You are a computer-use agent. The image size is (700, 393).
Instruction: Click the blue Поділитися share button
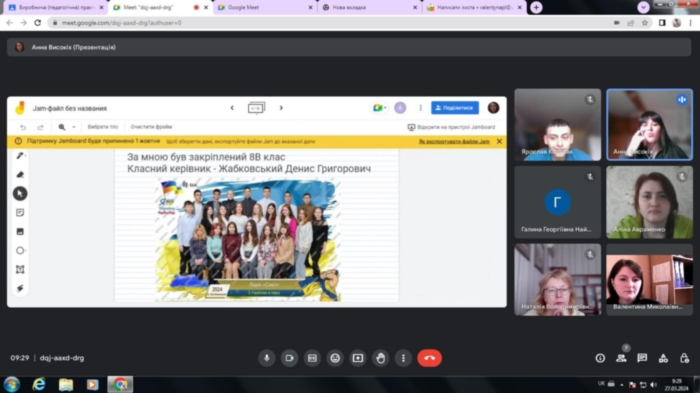coord(454,108)
